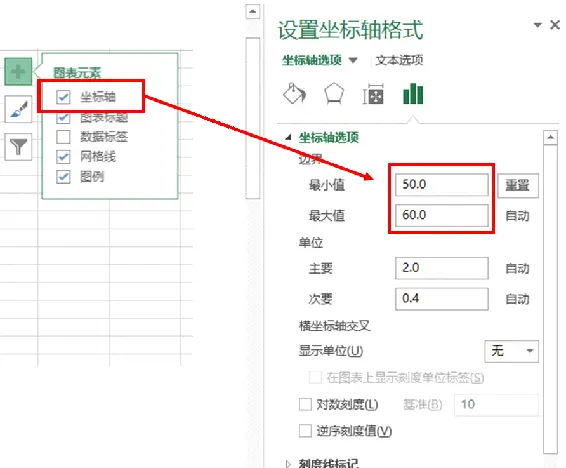Viewport: 566px width, 468px height.
Task: Select the Effects pentagon icon
Action: [334, 94]
